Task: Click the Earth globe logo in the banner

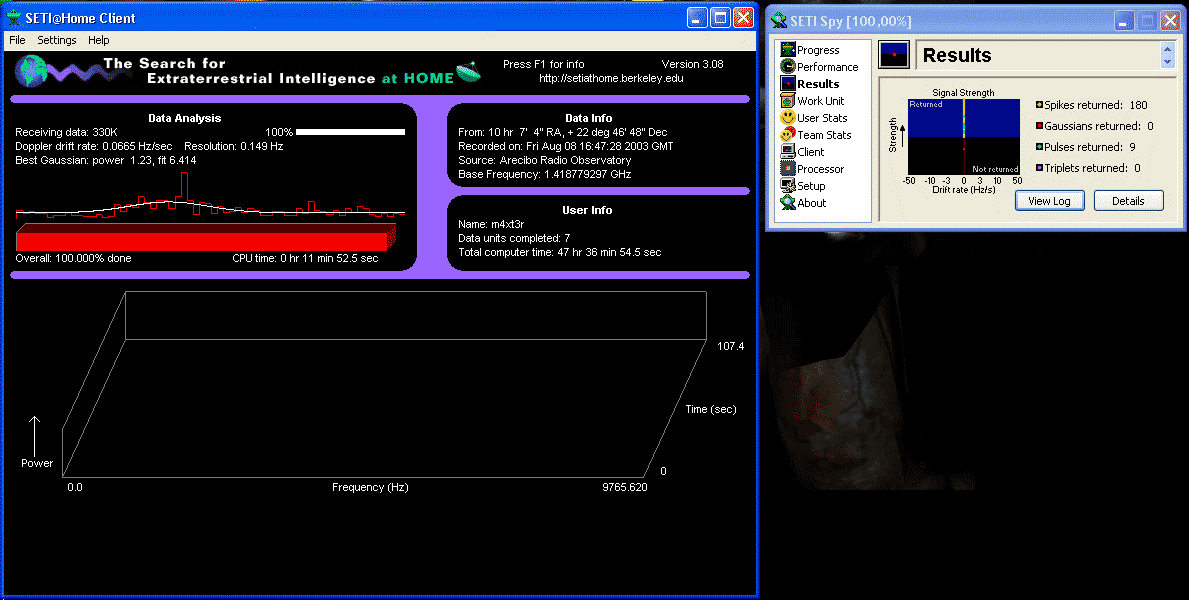Action: point(31,71)
